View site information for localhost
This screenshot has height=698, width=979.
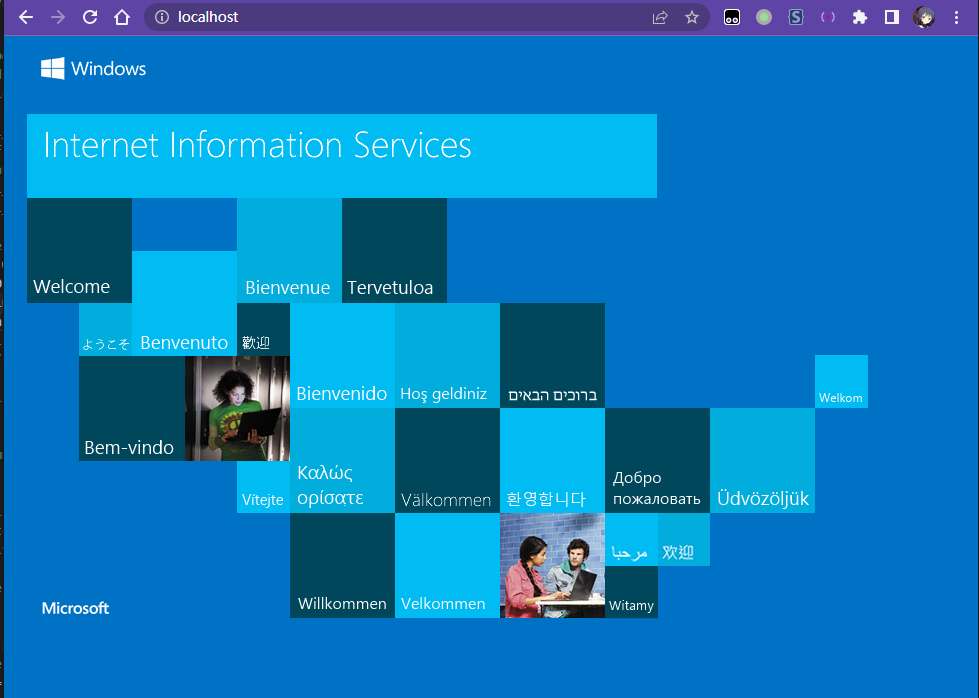click(162, 17)
